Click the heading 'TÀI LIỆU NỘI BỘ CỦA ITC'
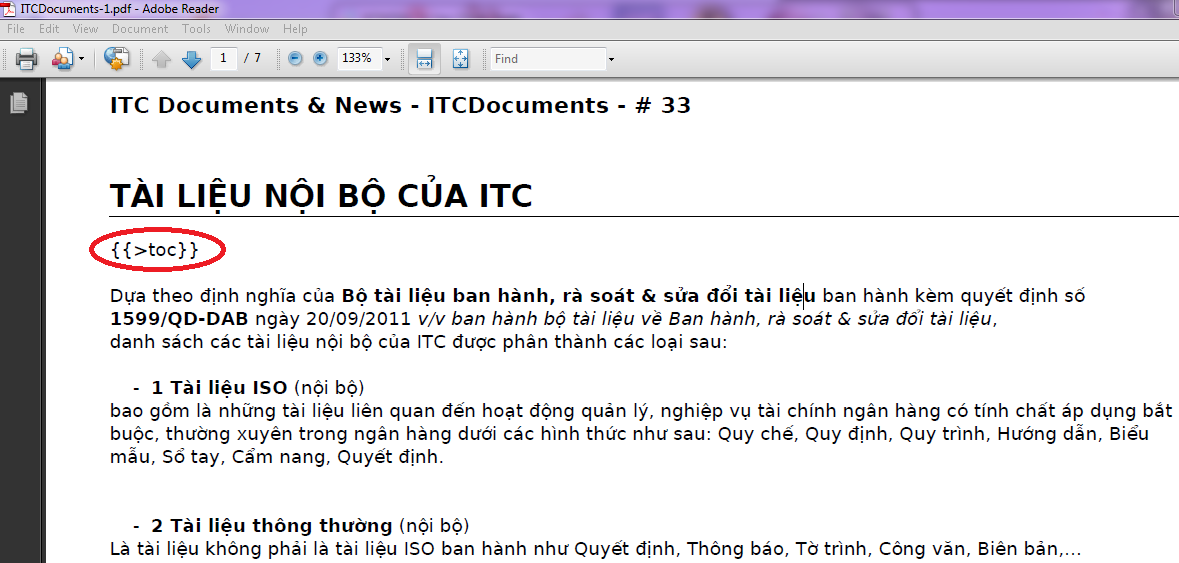This screenshot has height=563, width=1179. pos(321,196)
